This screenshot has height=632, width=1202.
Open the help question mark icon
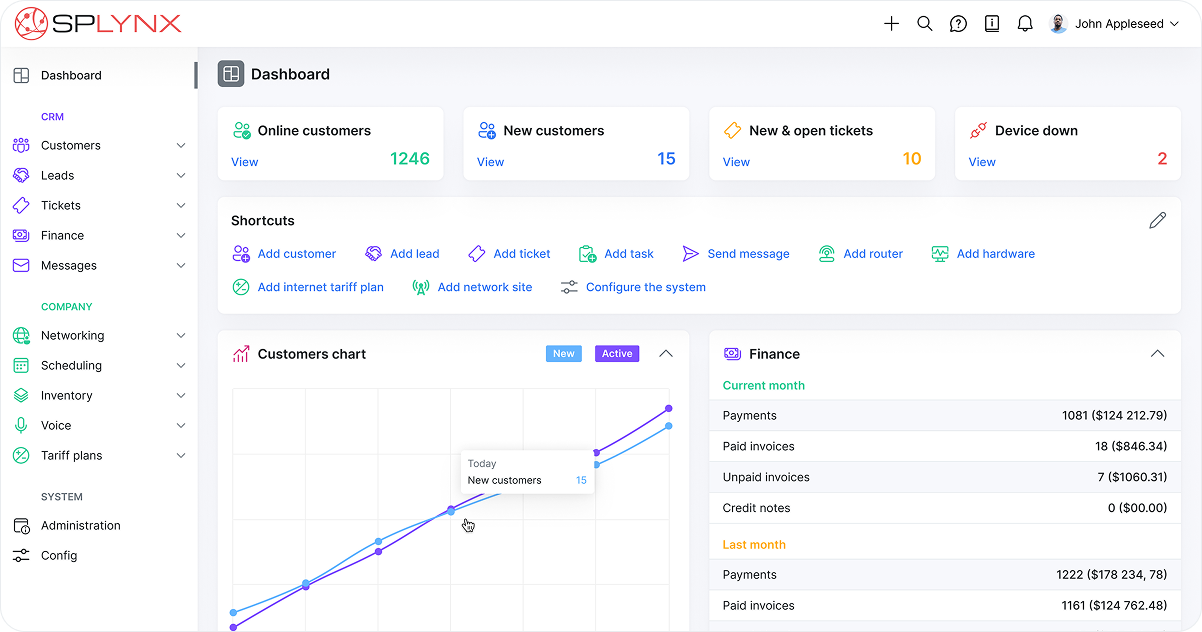958,24
